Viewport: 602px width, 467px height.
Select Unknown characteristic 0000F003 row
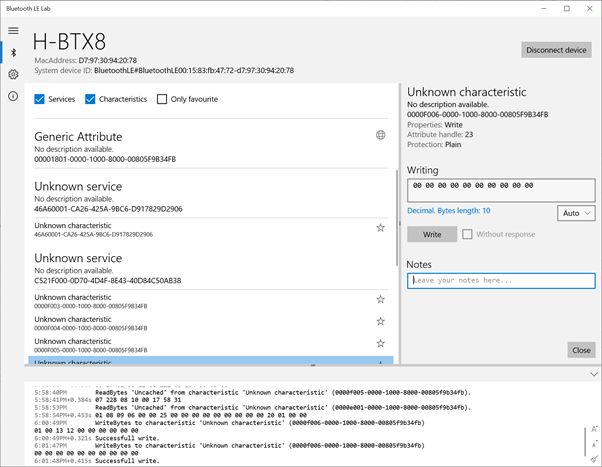[211, 301]
